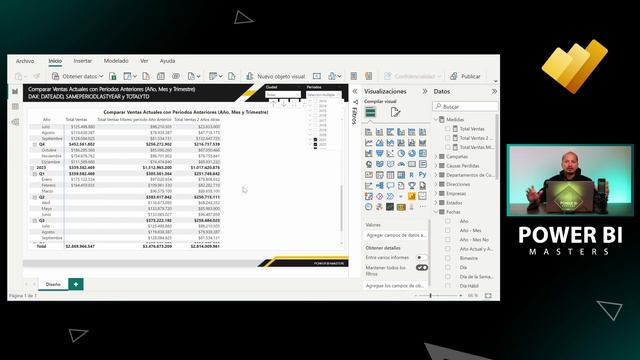
Task: Switch to the Modelado ribbon tab
Action: point(116,61)
